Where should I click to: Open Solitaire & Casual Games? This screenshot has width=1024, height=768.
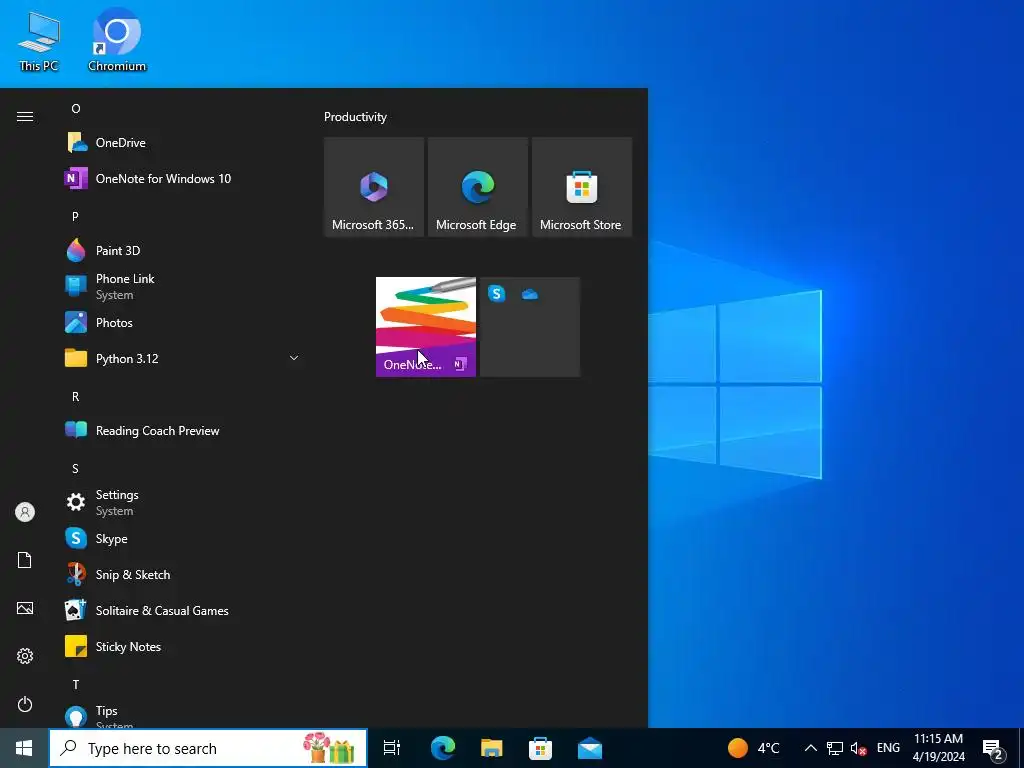coord(183,611)
